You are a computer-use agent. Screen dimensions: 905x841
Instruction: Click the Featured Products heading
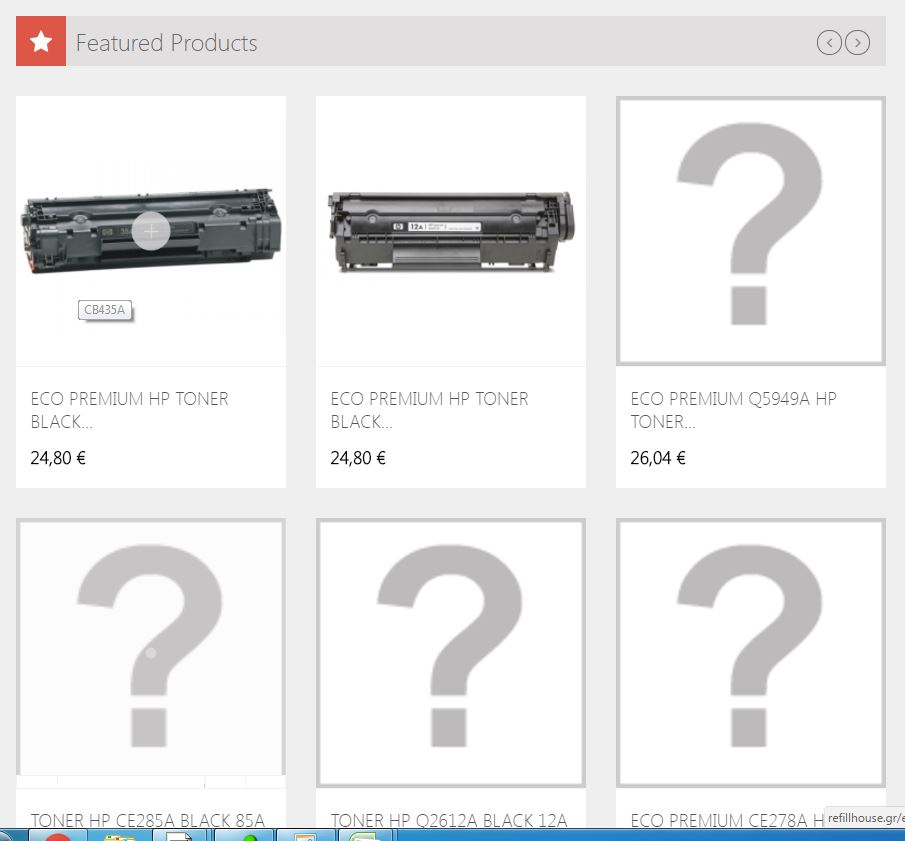click(x=167, y=43)
